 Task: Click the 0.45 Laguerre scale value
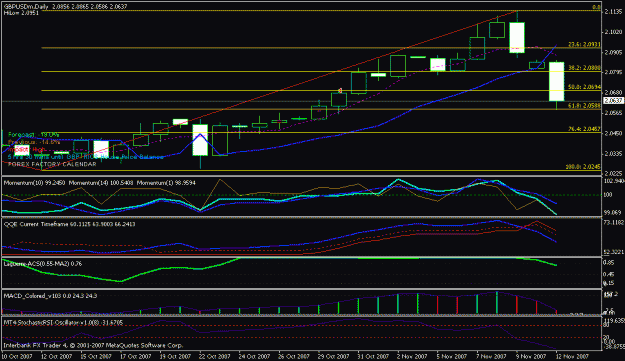[609, 275]
